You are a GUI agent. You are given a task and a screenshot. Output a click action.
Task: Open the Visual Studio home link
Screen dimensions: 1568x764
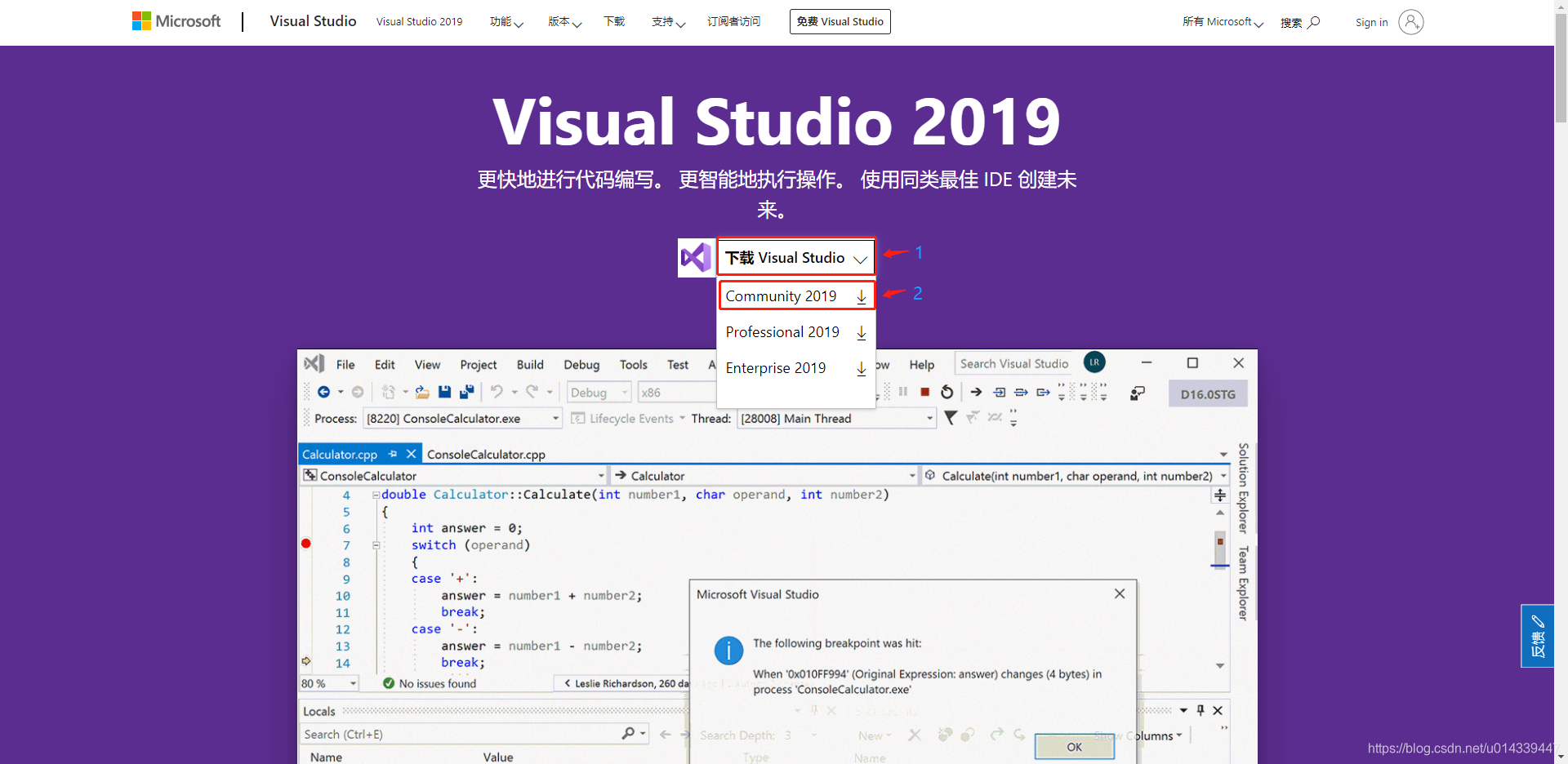313,21
